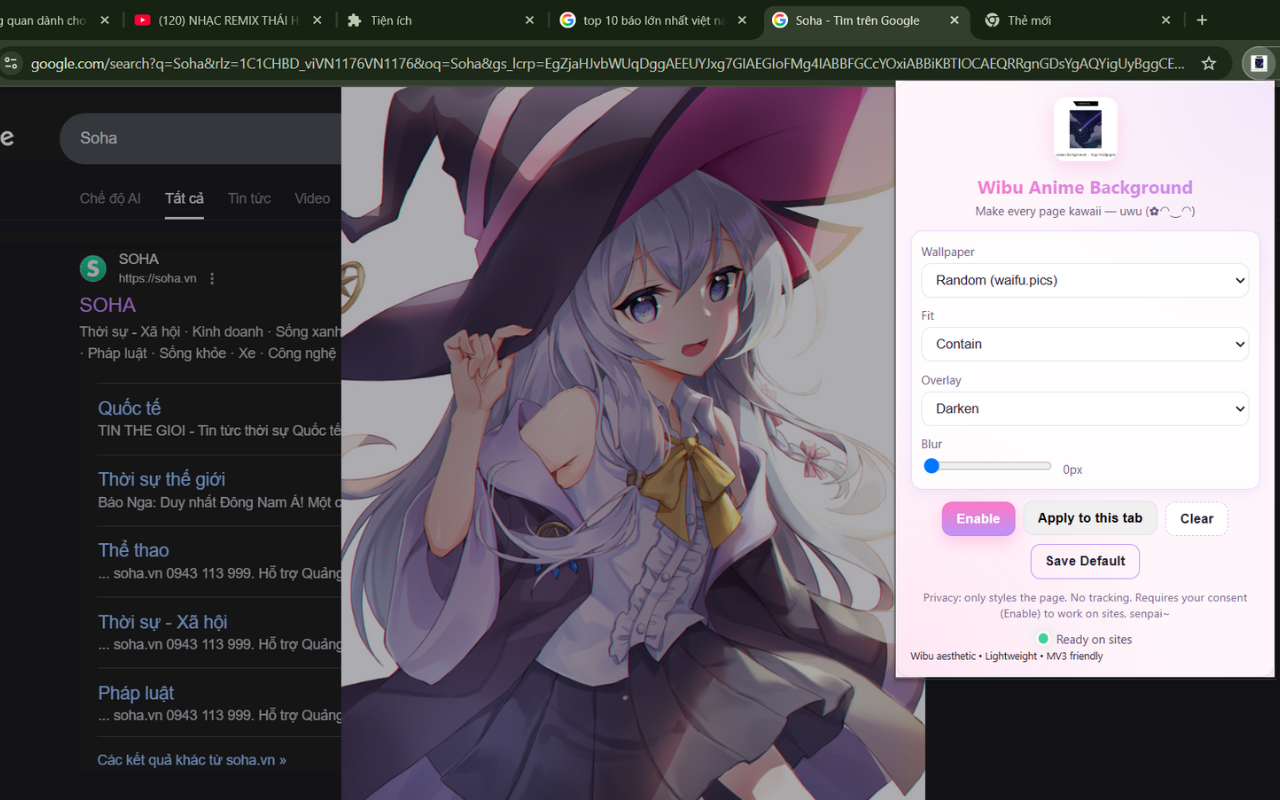The width and height of the screenshot is (1280, 800).
Task: Click the Apply to this tab button
Action: click(x=1089, y=518)
